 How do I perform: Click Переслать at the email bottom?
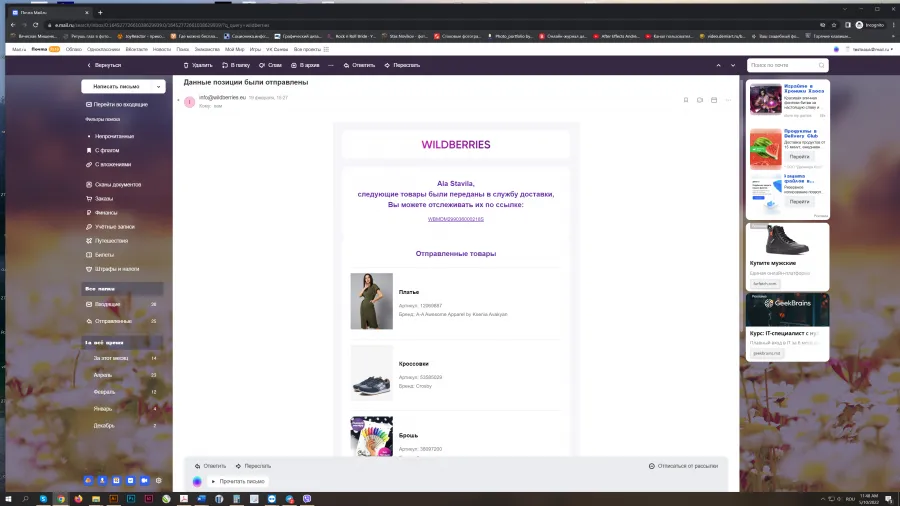[253, 466]
